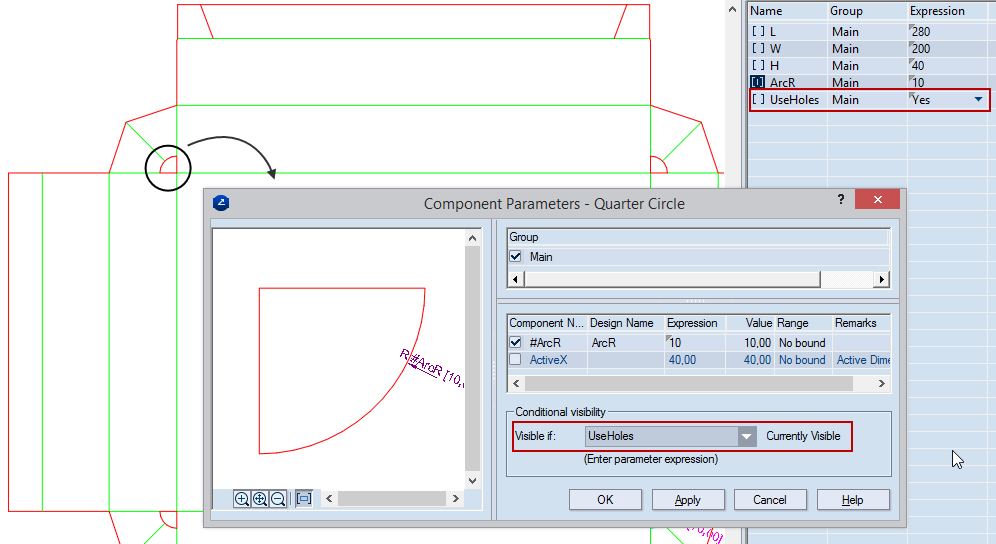Image resolution: width=996 pixels, height=544 pixels.
Task: Open the 'Visible if' UseHoles dropdown
Action: point(747,436)
